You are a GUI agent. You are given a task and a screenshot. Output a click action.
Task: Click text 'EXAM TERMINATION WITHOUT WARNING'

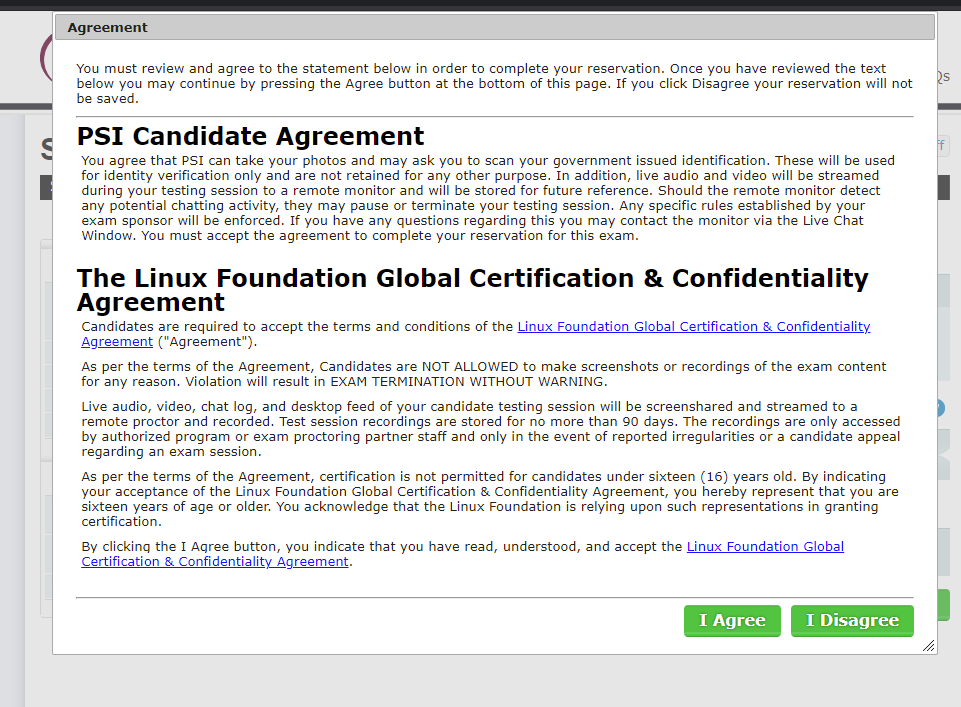(468, 382)
